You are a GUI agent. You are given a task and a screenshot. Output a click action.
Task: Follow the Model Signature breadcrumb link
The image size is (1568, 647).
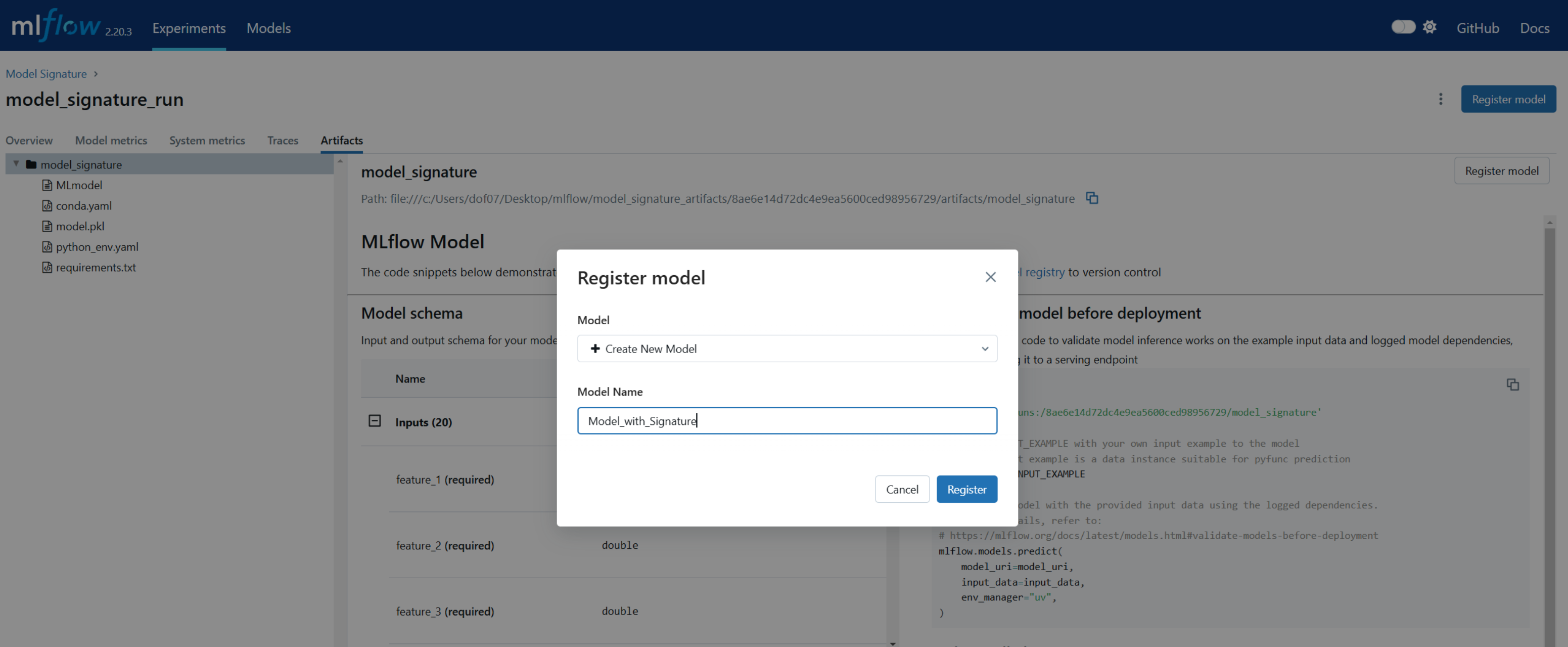pos(47,74)
